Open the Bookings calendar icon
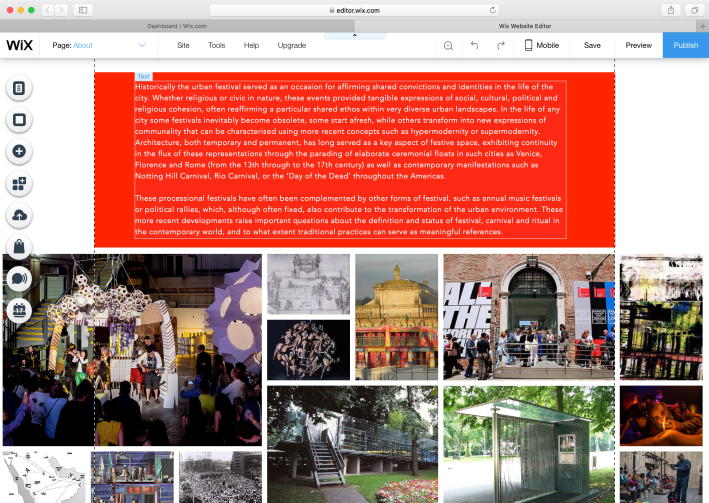The image size is (709, 503). coord(19,311)
